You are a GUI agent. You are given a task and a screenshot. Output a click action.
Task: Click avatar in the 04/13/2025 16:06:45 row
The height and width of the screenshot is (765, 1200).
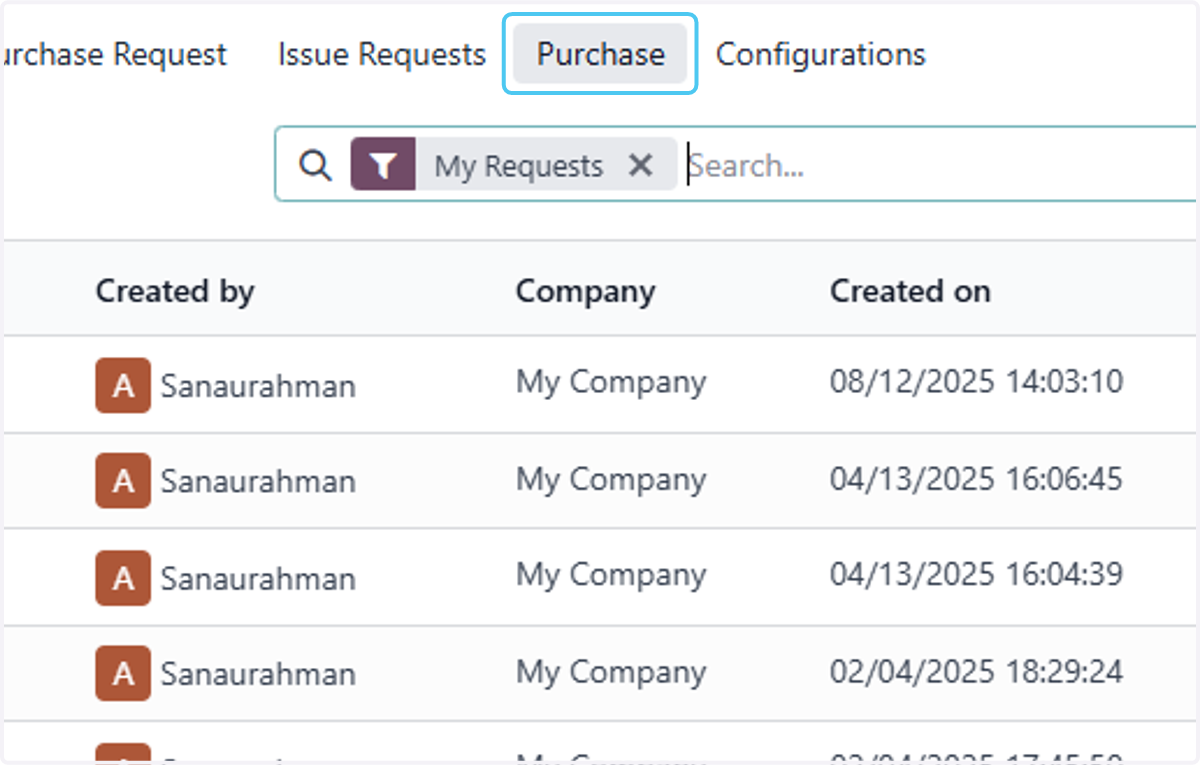pos(123,480)
